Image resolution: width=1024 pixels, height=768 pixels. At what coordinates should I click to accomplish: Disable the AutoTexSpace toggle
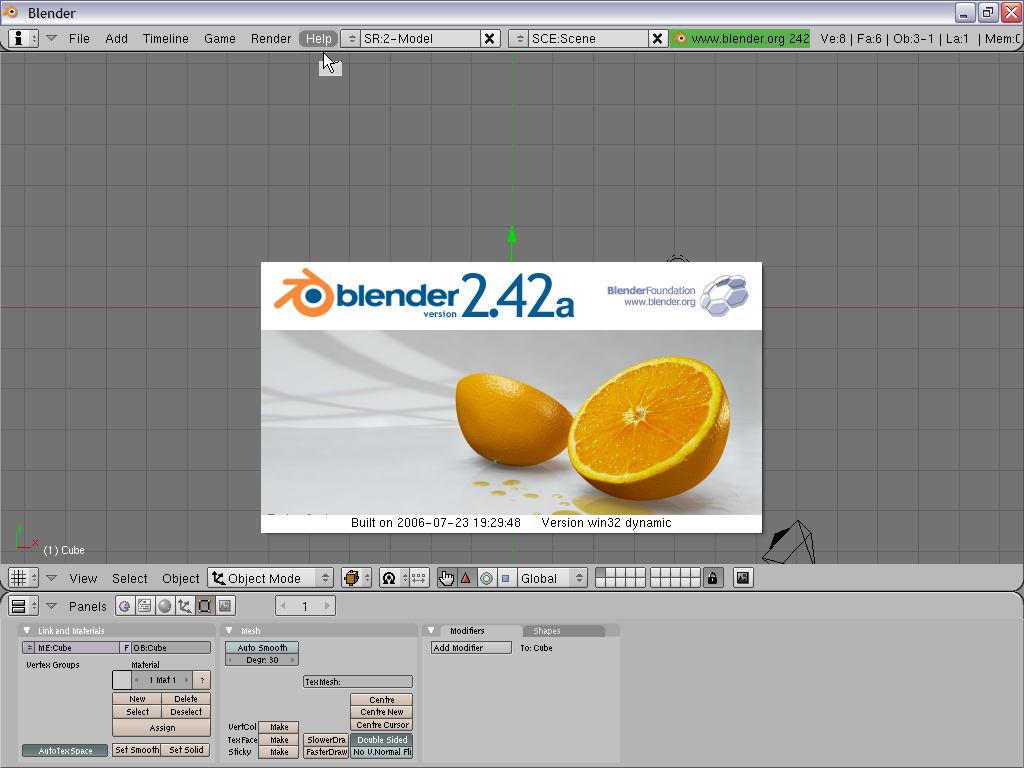65,751
